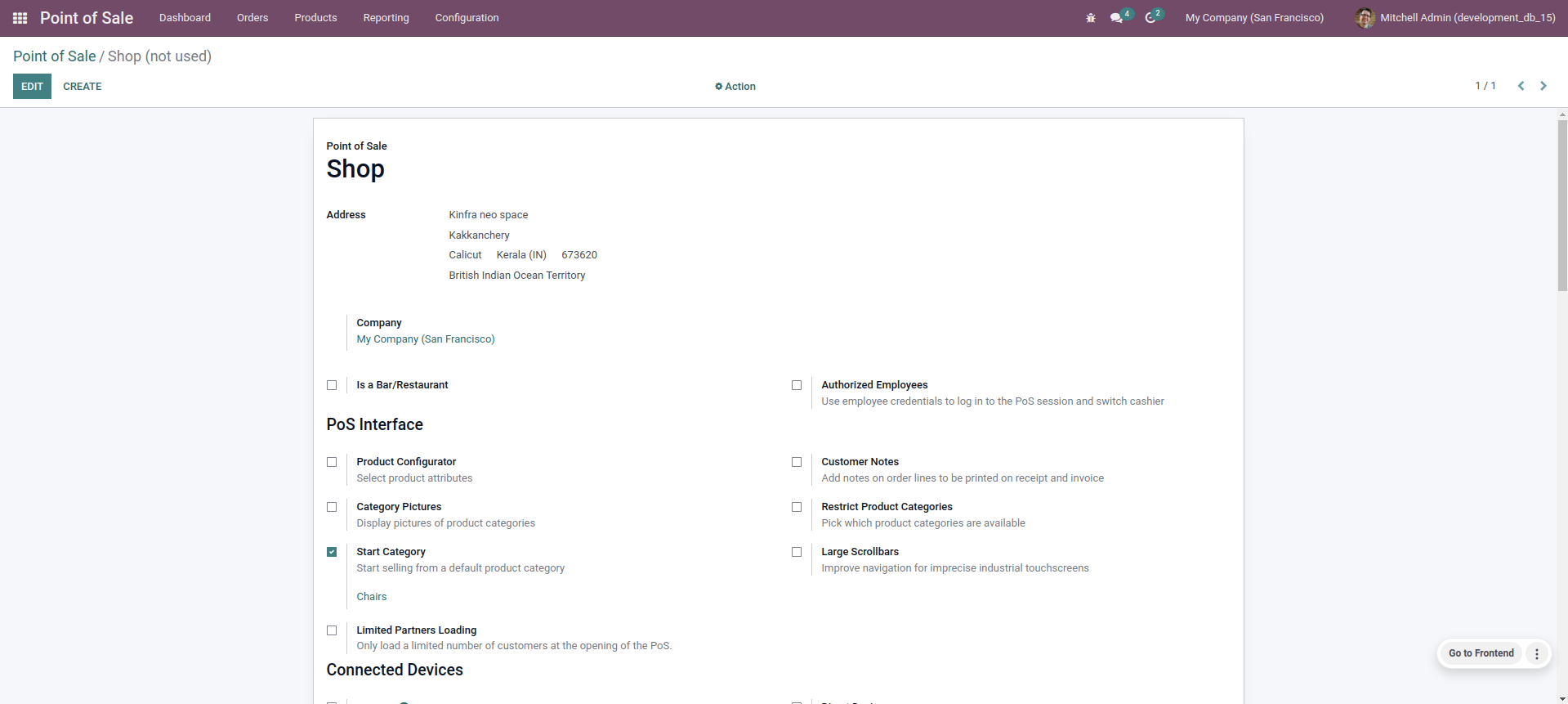Click the 'Company' field label
The height and width of the screenshot is (704, 1568).
[379, 323]
